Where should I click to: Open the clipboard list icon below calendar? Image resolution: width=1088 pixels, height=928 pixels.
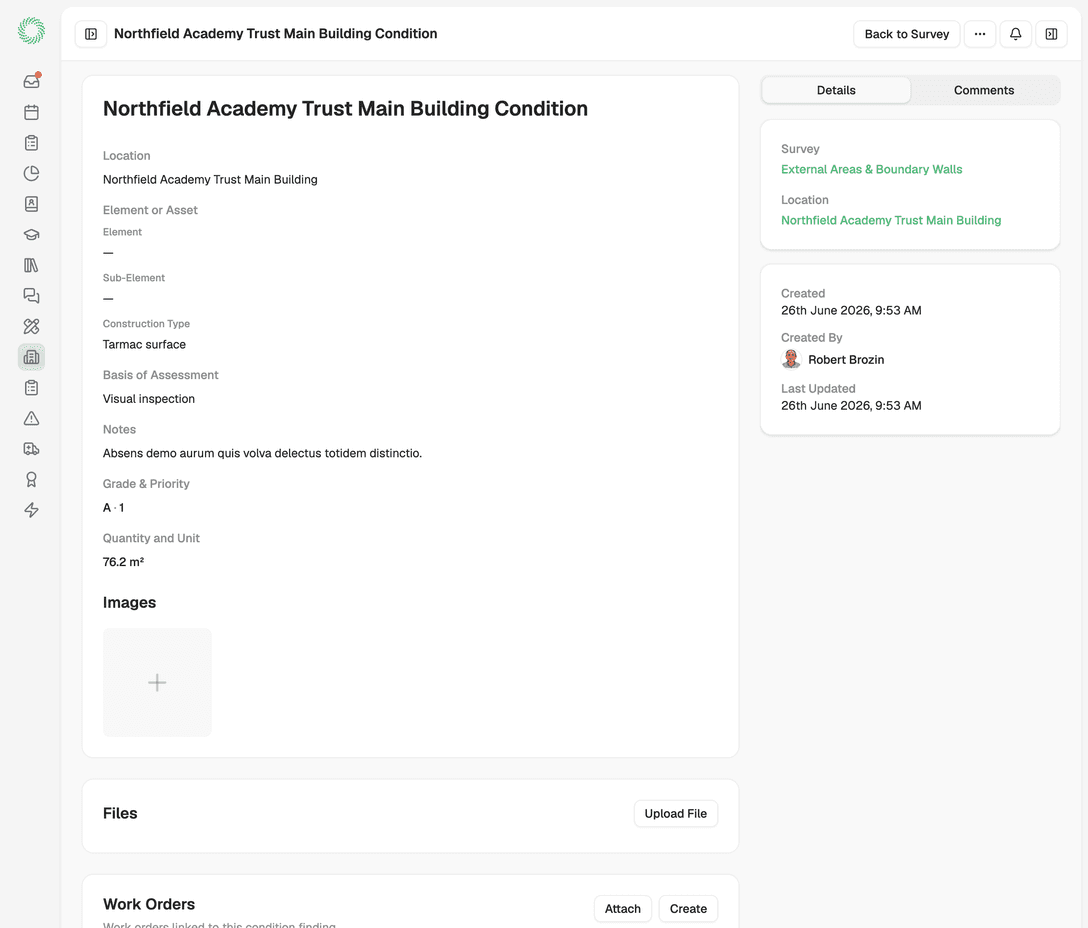[31, 143]
